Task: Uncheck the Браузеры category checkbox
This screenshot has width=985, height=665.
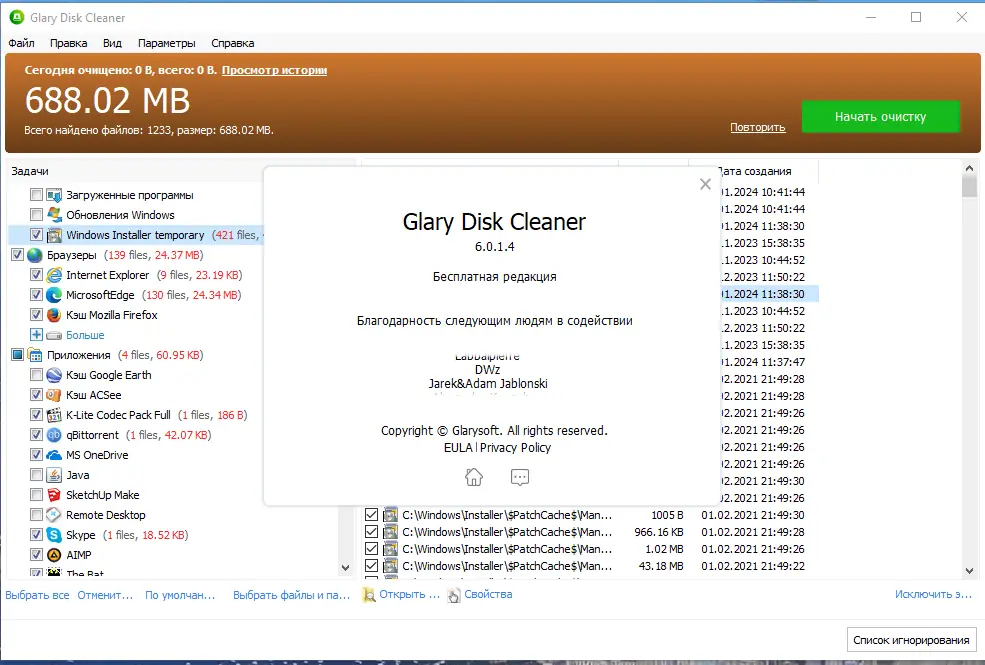Action: (18, 255)
